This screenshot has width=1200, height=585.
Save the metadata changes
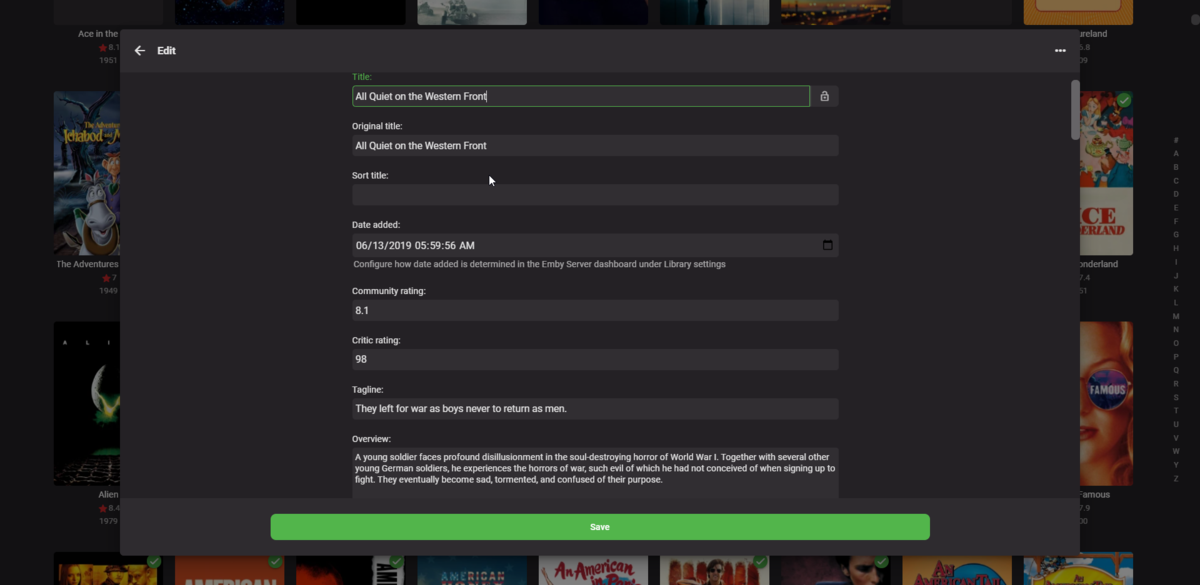[600, 527]
